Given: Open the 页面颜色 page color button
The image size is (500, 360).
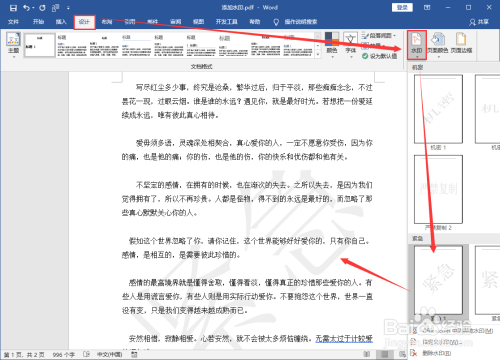Looking at the screenshot, I should [x=438, y=45].
